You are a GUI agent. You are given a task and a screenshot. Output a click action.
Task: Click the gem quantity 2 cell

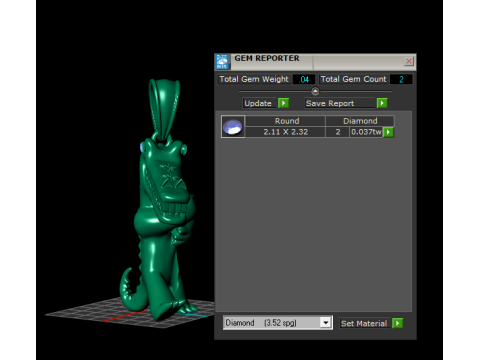[338, 132]
